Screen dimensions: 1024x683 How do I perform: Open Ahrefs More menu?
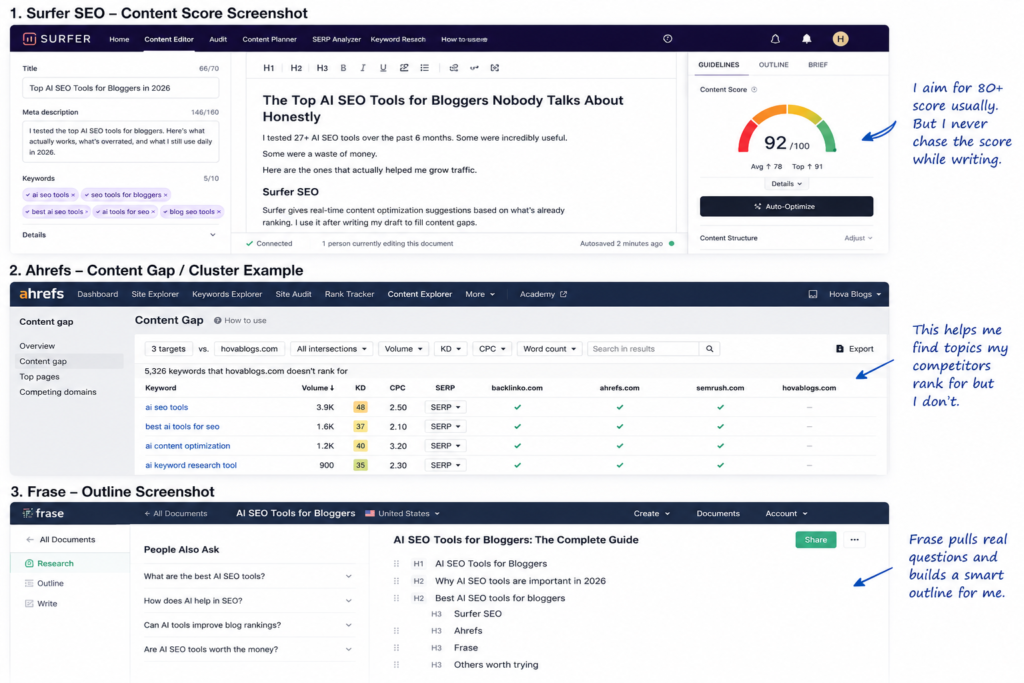click(x=480, y=294)
